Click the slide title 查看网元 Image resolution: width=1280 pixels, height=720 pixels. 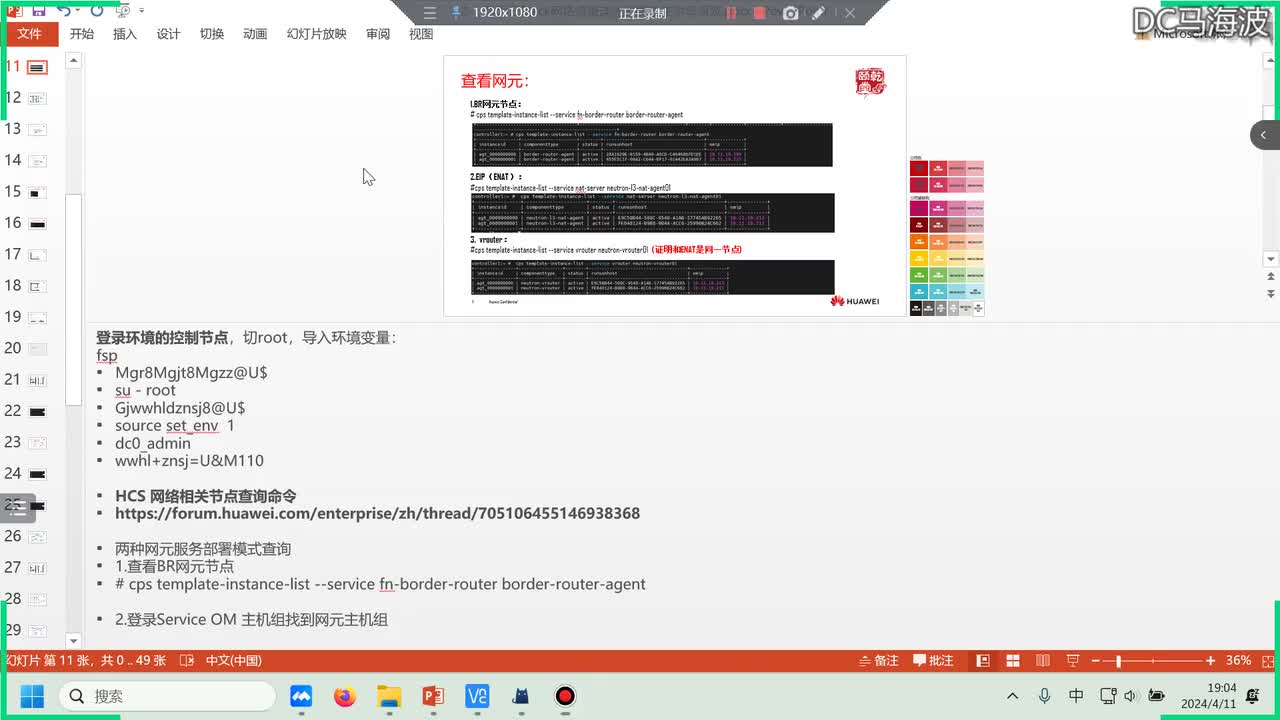click(494, 81)
